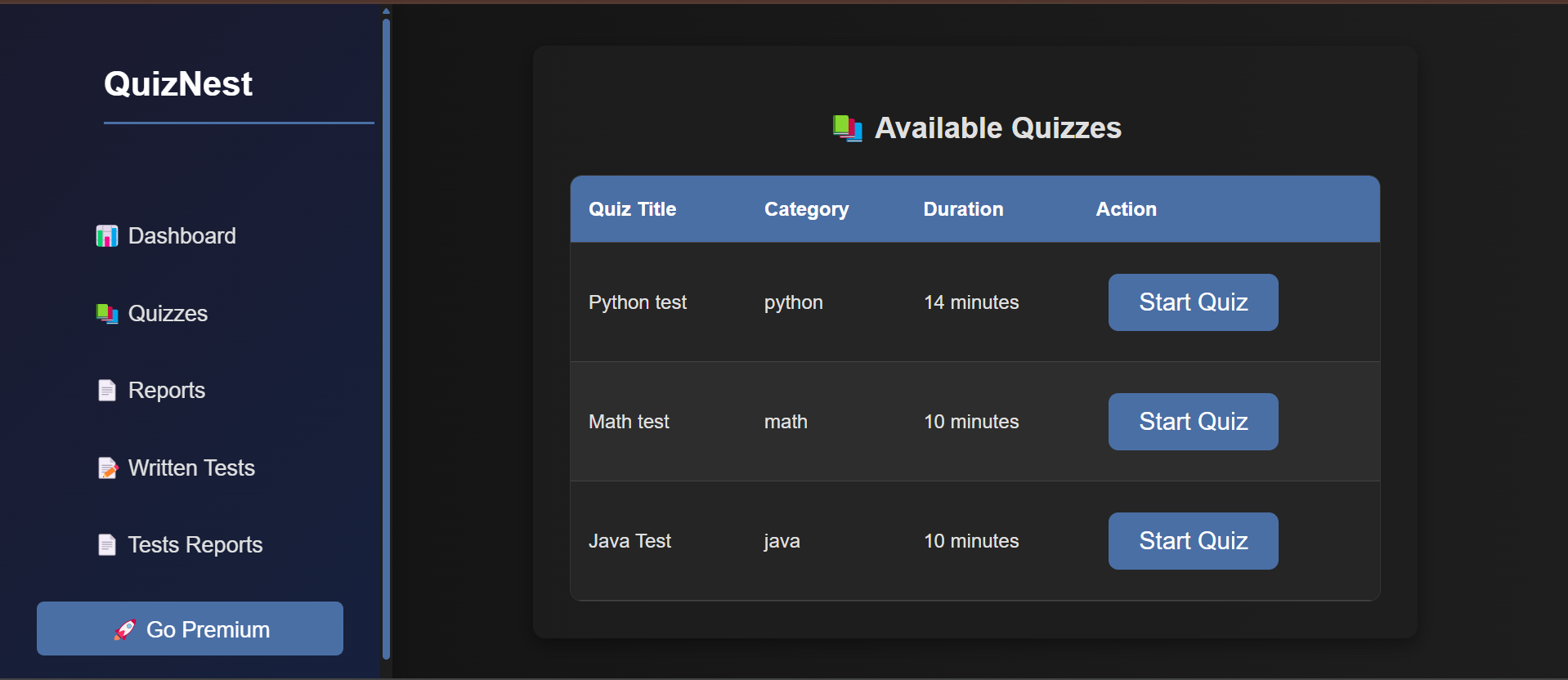The image size is (1568, 680).
Task: Click the Dashboard bar chart icon
Action: [x=107, y=236]
